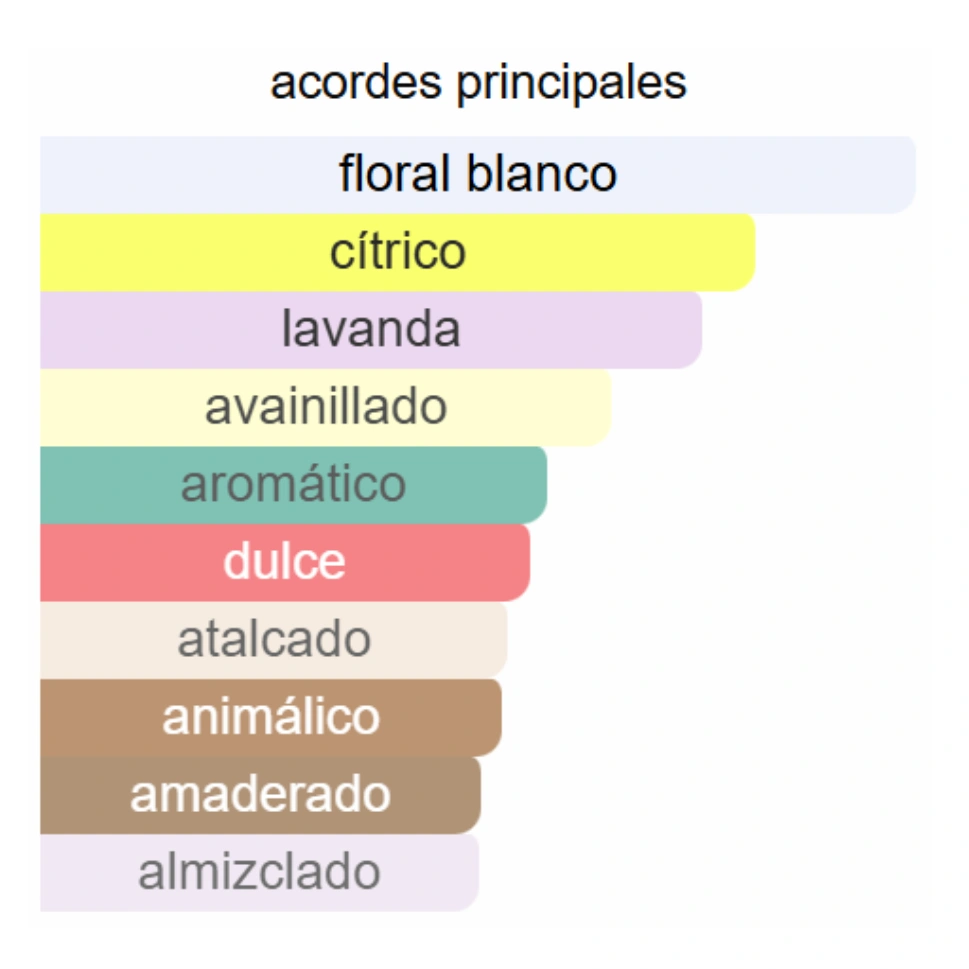
Task: Select the almizclado accord bar
Action: (260, 873)
